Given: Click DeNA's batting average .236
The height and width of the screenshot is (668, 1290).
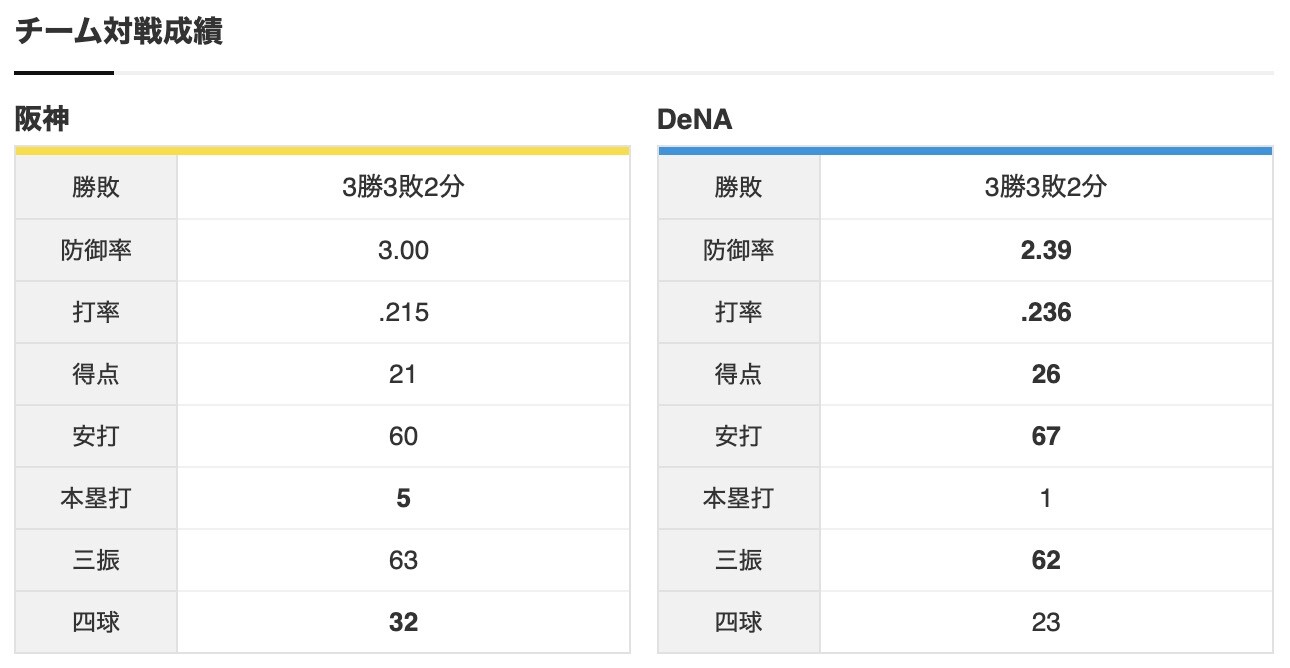Looking at the screenshot, I should tap(1045, 312).
